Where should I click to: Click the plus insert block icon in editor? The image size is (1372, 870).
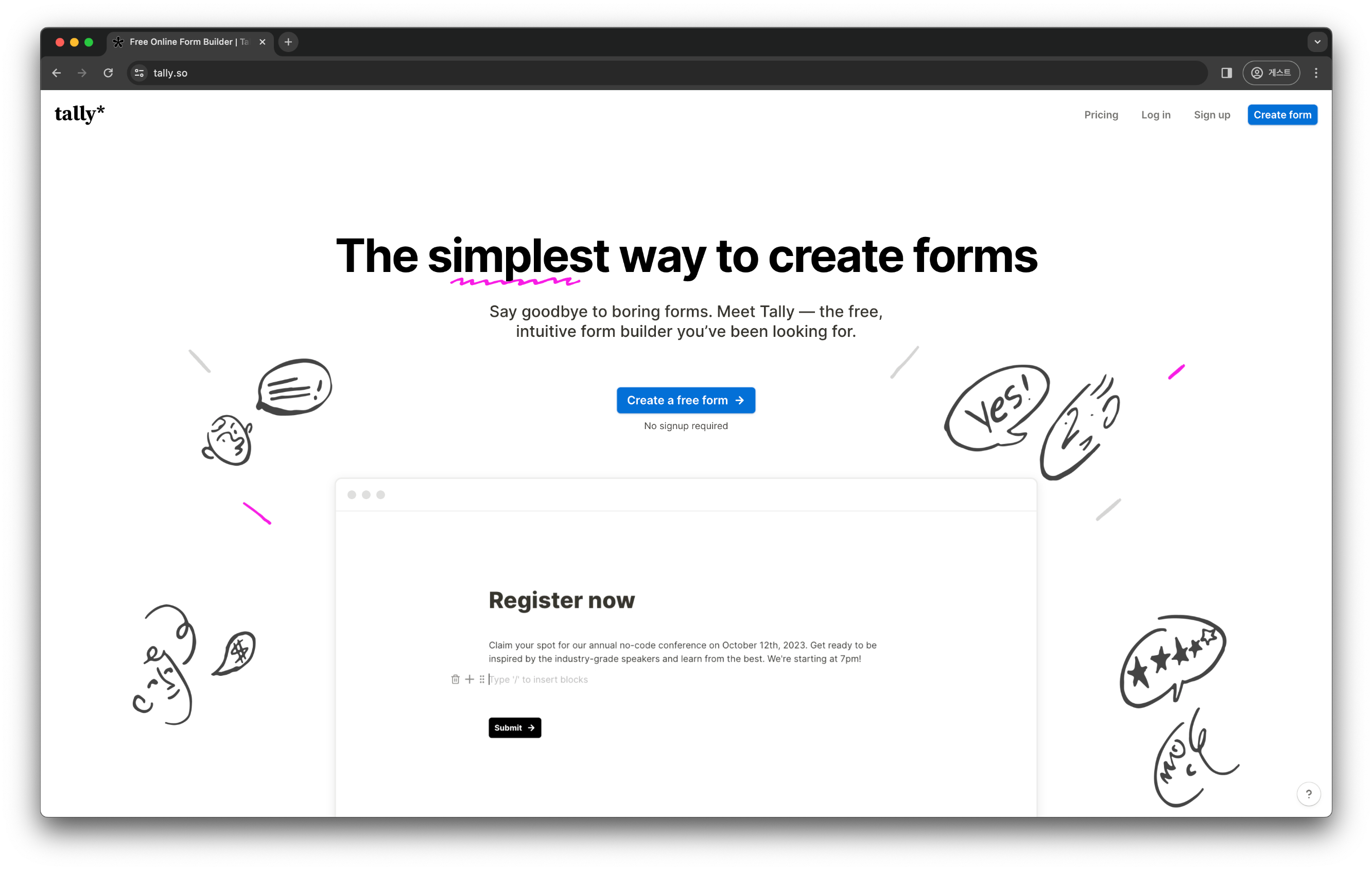467,679
